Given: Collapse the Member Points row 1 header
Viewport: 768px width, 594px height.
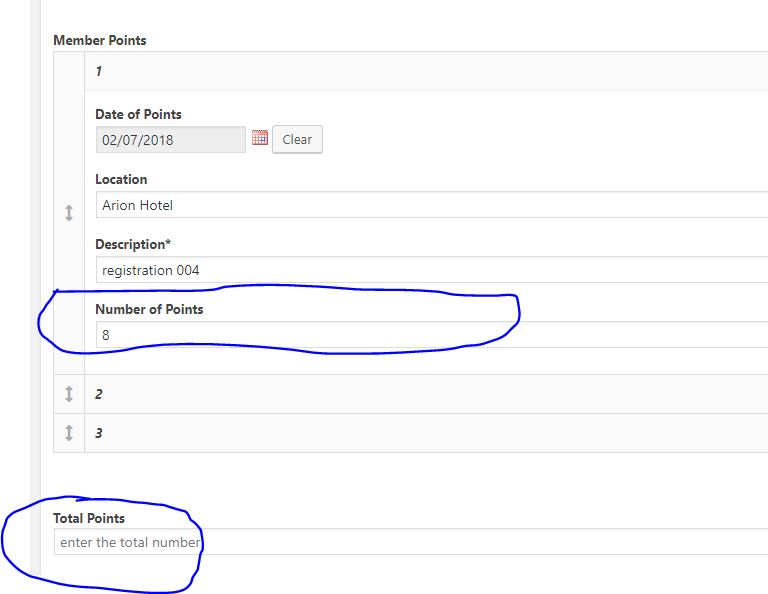Looking at the screenshot, I should (x=426, y=71).
